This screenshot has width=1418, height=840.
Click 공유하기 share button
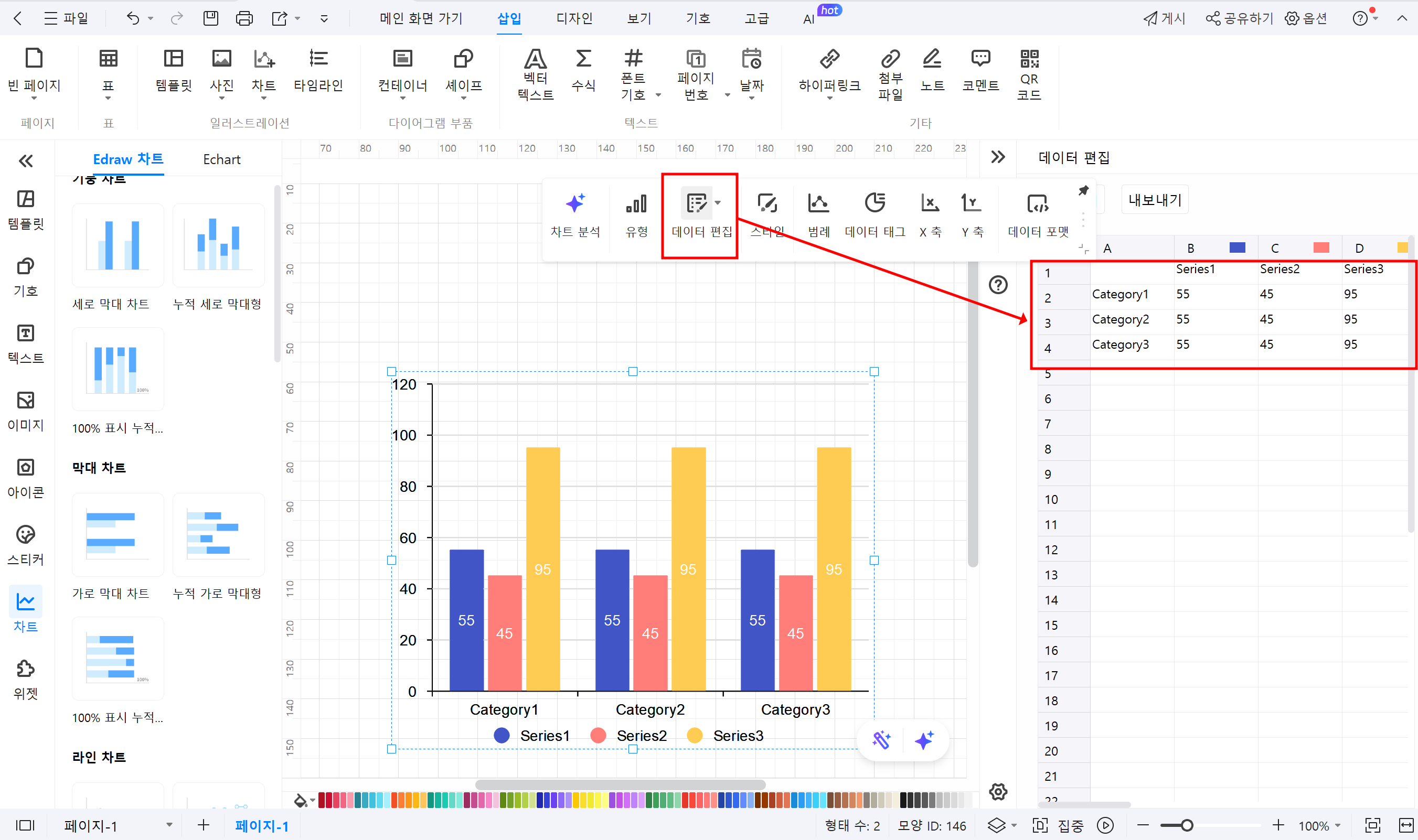coord(1239,18)
